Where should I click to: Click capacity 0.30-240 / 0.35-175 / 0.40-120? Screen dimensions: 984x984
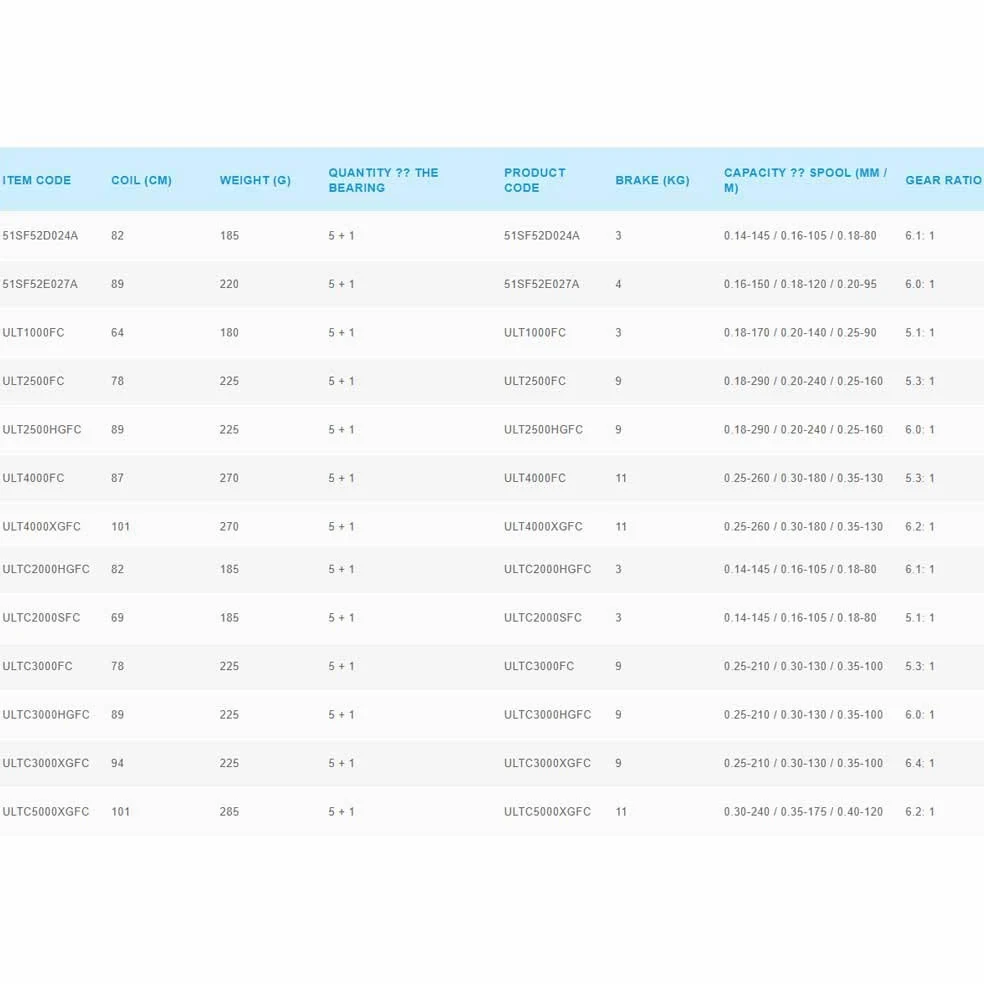(803, 811)
